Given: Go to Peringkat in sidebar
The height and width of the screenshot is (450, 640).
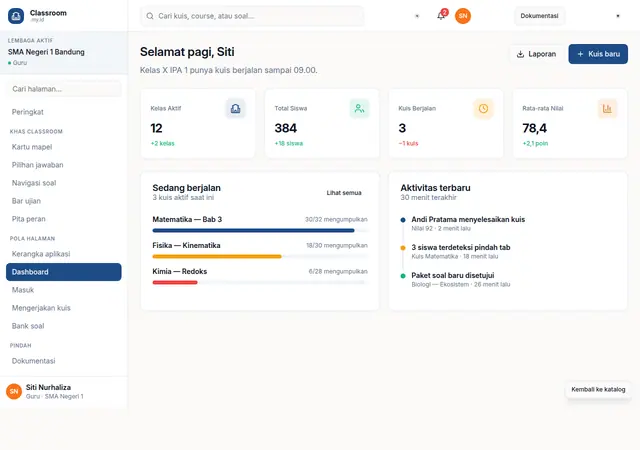Looking at the screenshot, I should point(64,112).
